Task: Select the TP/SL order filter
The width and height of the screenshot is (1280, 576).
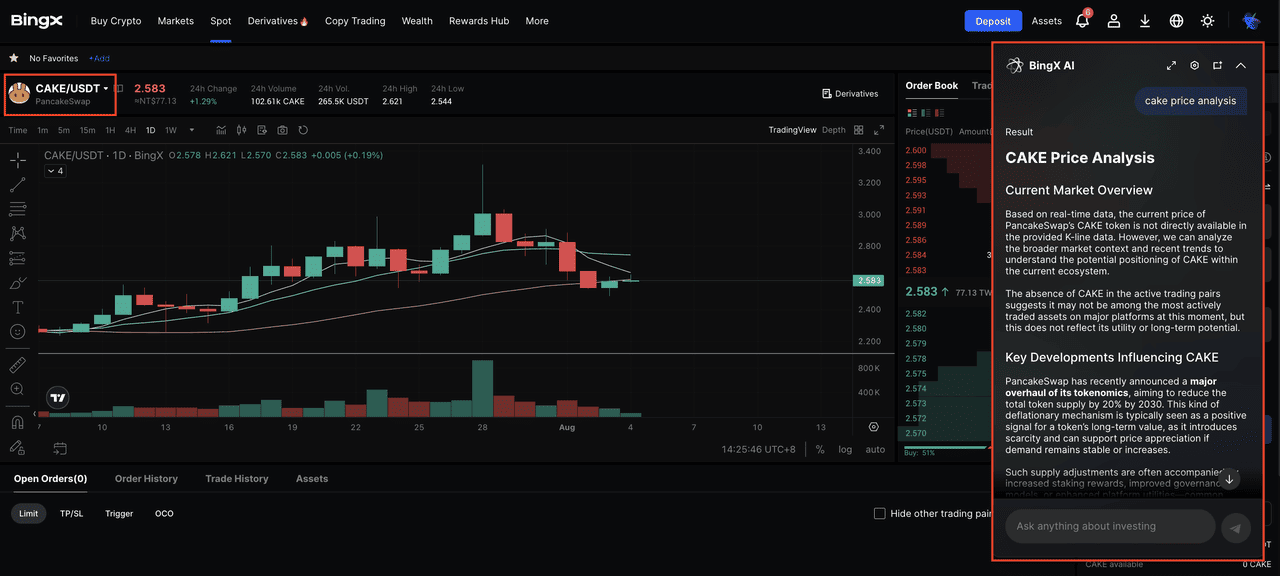Action: (72, 514)
